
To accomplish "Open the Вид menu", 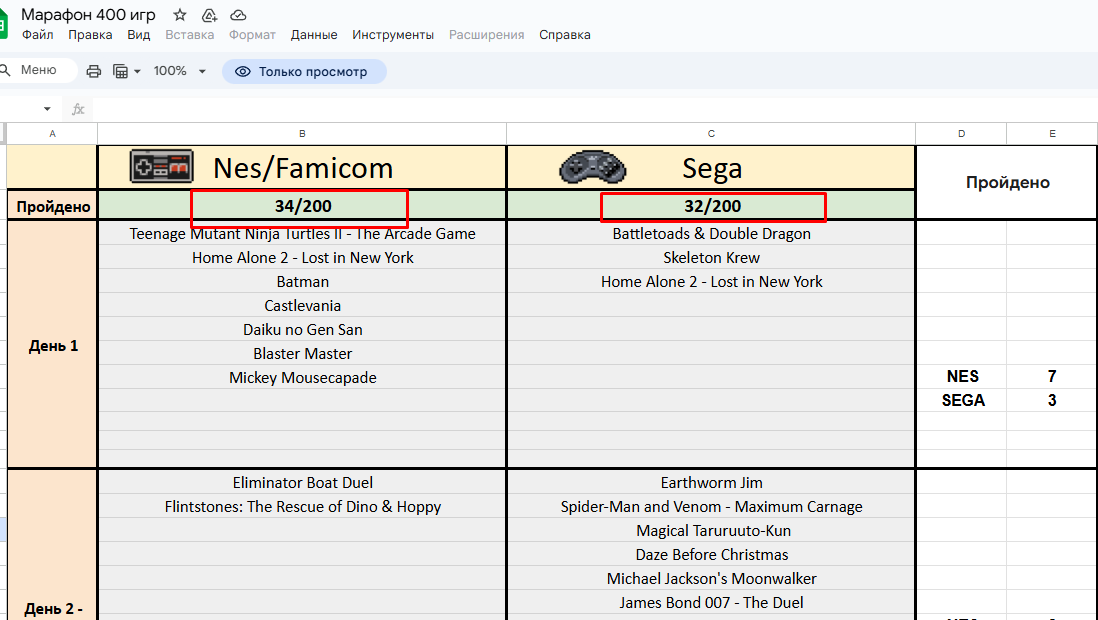I will point(139,35).
